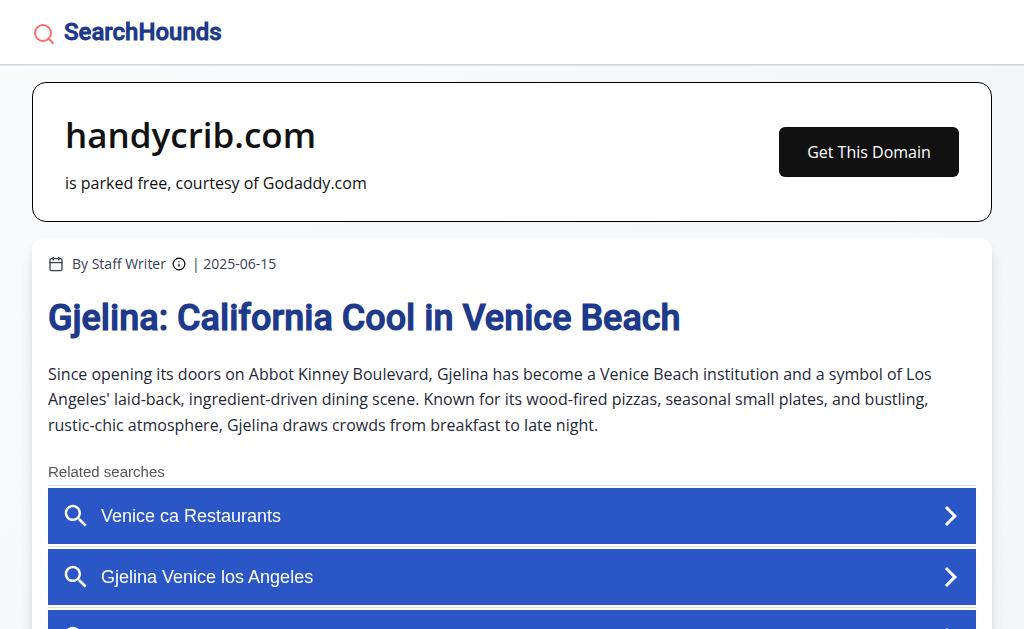Click the article intro paragraph about Gjelina
Screen dimensions: 1024x629
[x=490, y=399]
